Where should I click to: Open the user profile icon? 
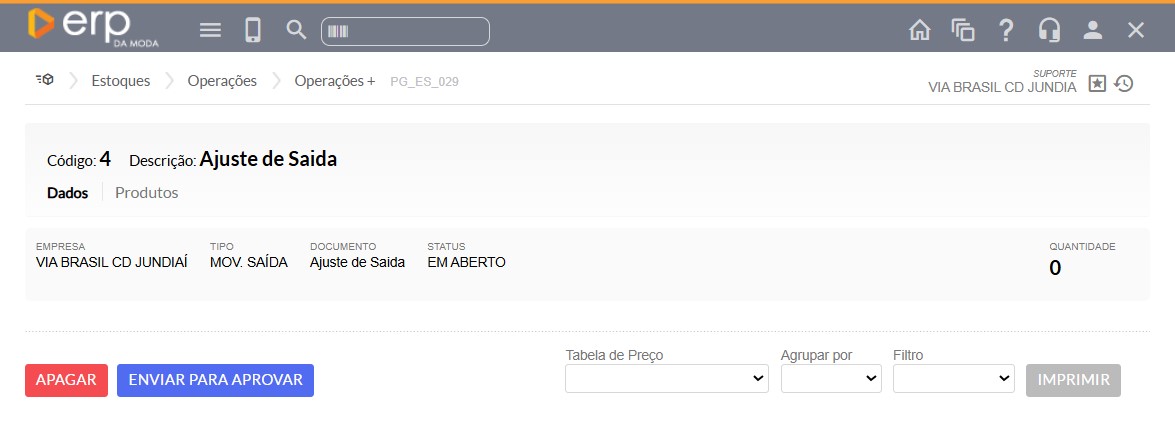coord(1092,31)
